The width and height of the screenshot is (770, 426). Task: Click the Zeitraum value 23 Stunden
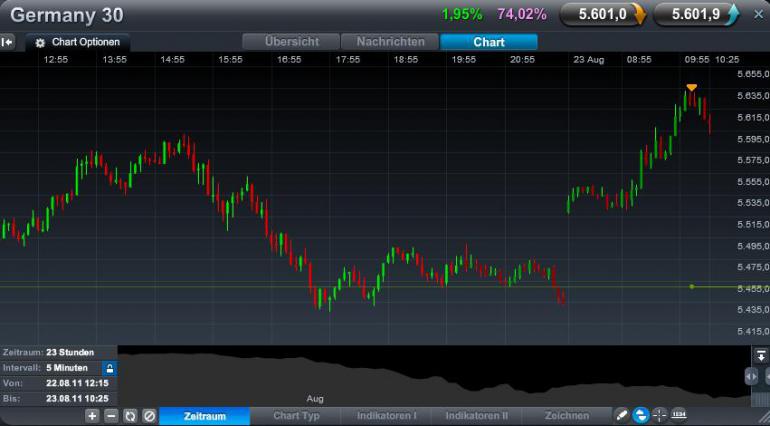(x=70, y=352)
